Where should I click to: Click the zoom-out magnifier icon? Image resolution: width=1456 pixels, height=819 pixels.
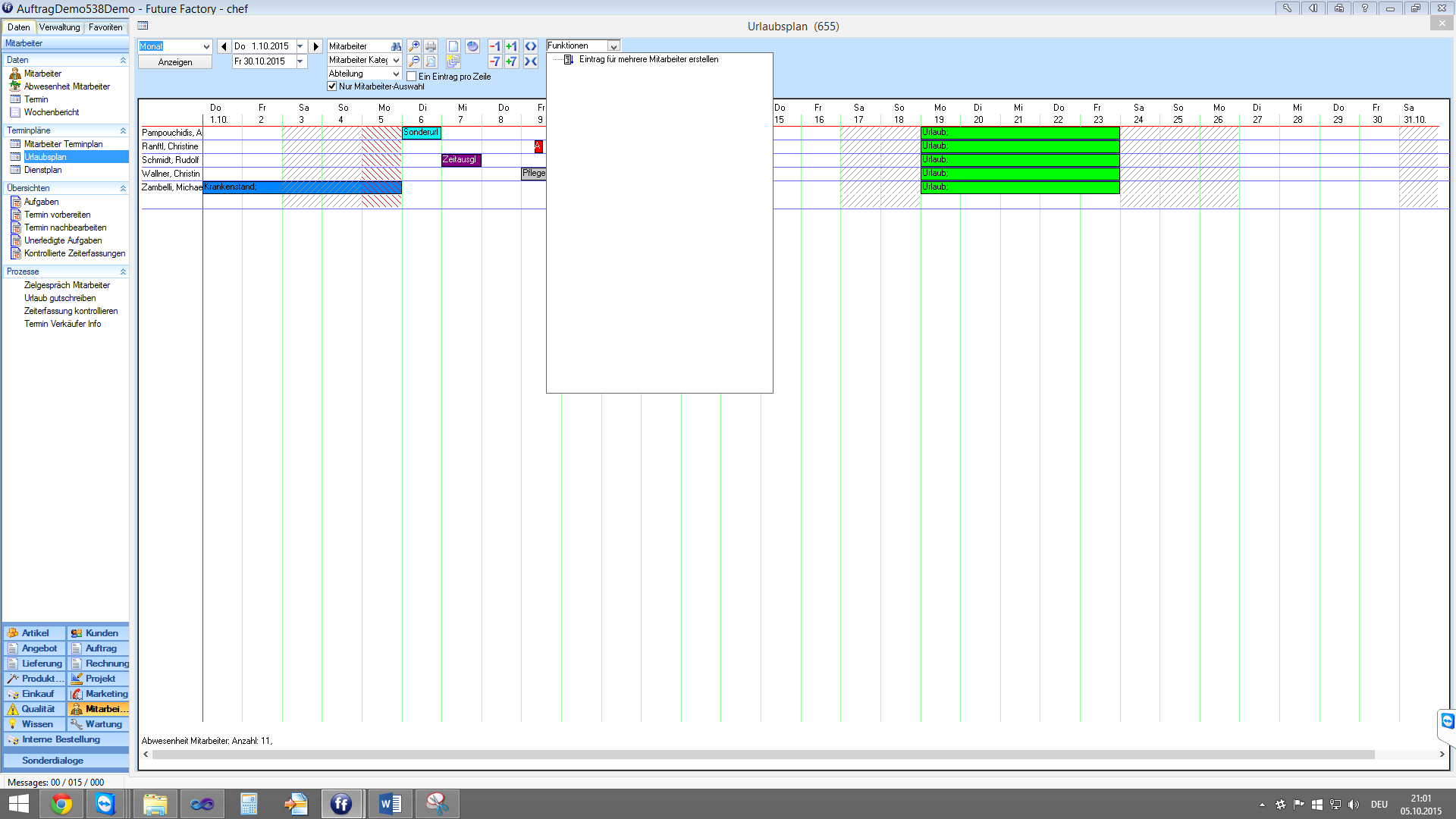[x=414, y=61]
